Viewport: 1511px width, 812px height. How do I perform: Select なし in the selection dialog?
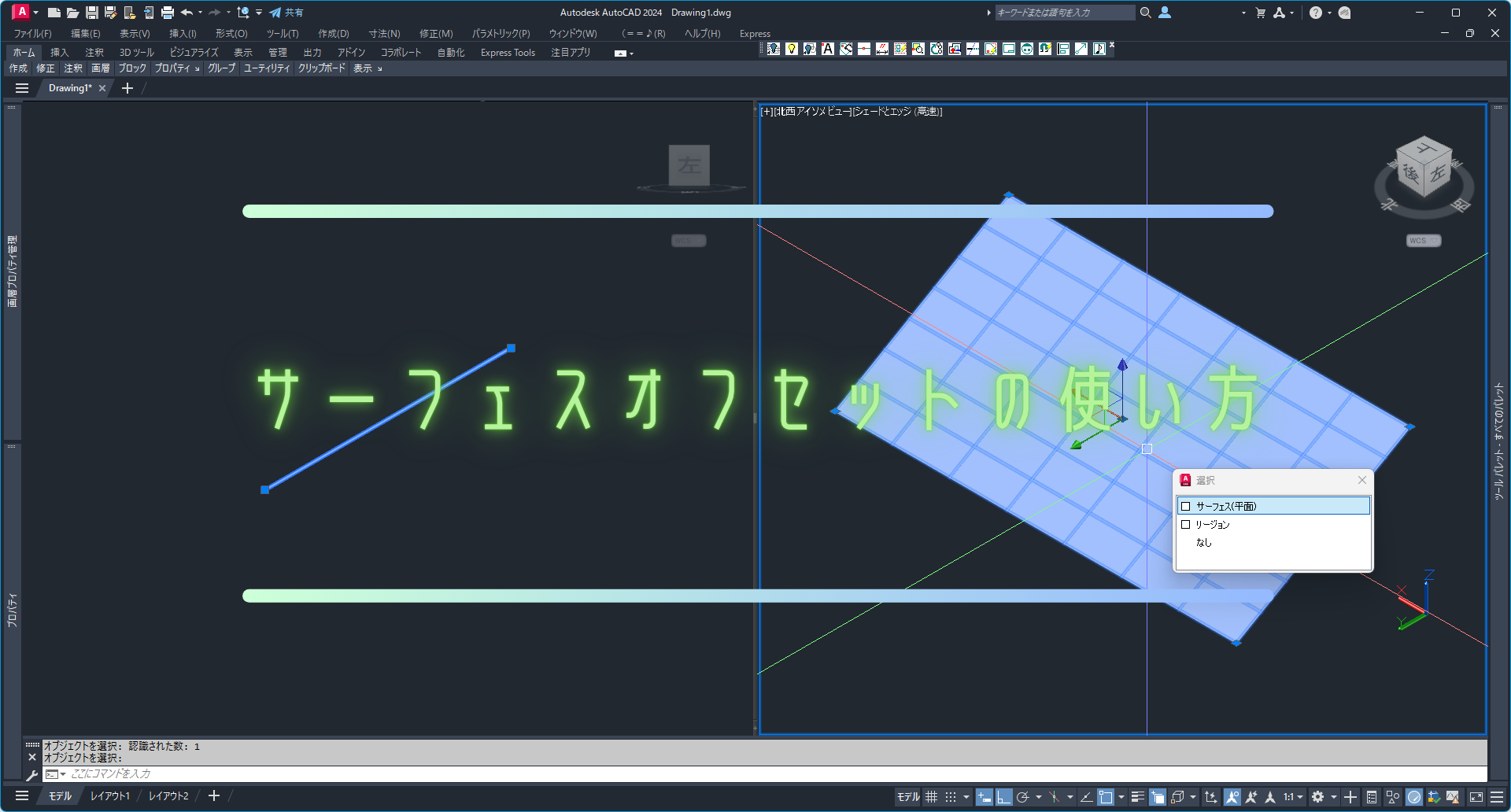(x=1203, y=542)
